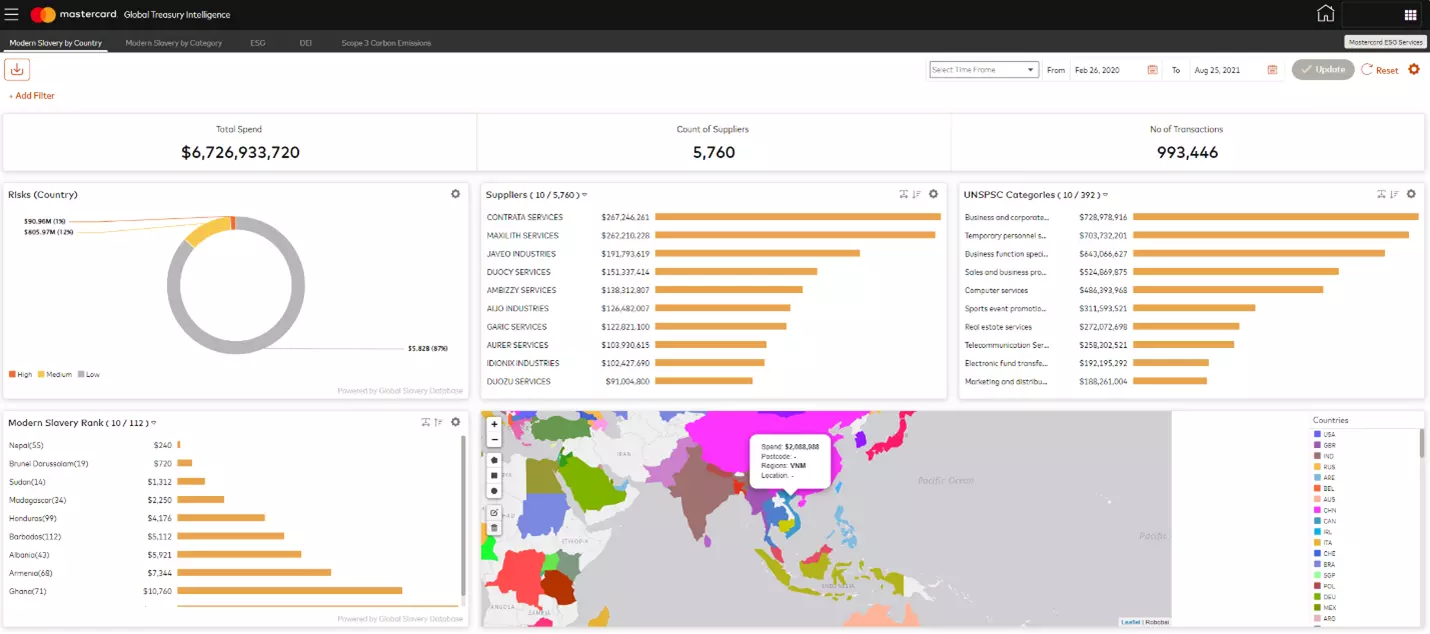Open the apps grid launcher

pyautogui.click(x=1410, y=15)
